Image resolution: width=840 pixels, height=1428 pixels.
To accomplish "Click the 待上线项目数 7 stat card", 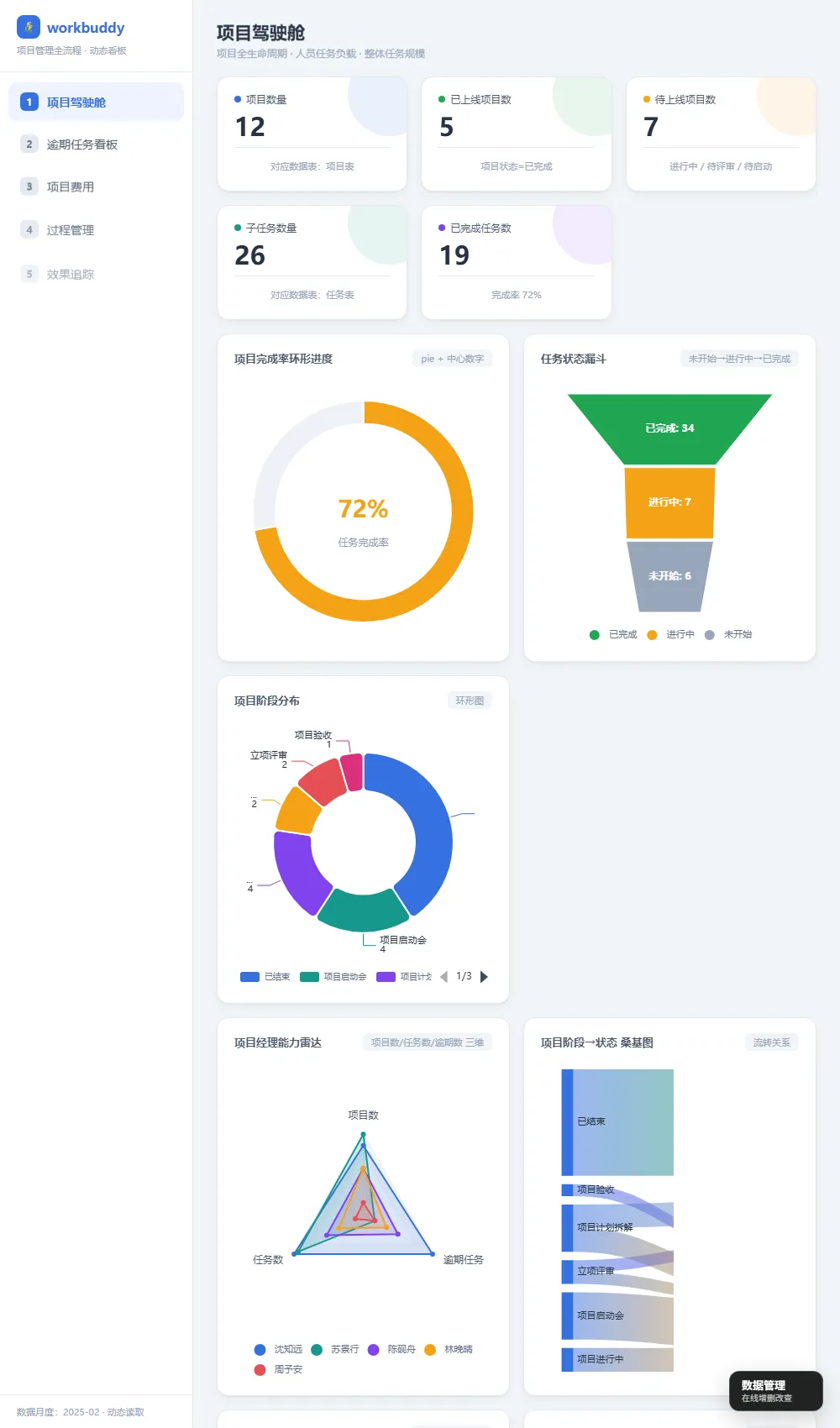I will coord(721,134).
